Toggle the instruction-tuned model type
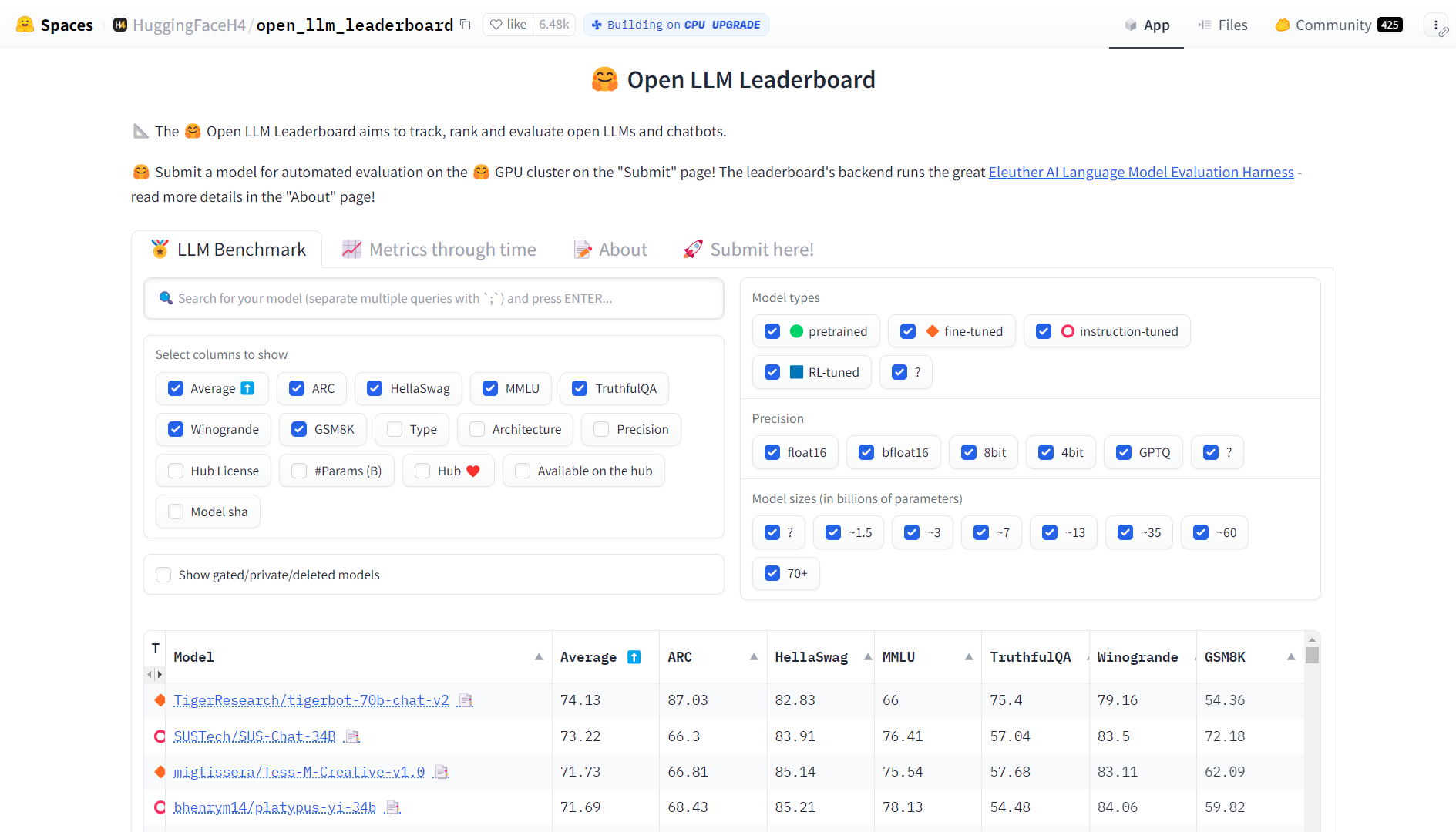1456x832 pixels. coord(1044,331)
